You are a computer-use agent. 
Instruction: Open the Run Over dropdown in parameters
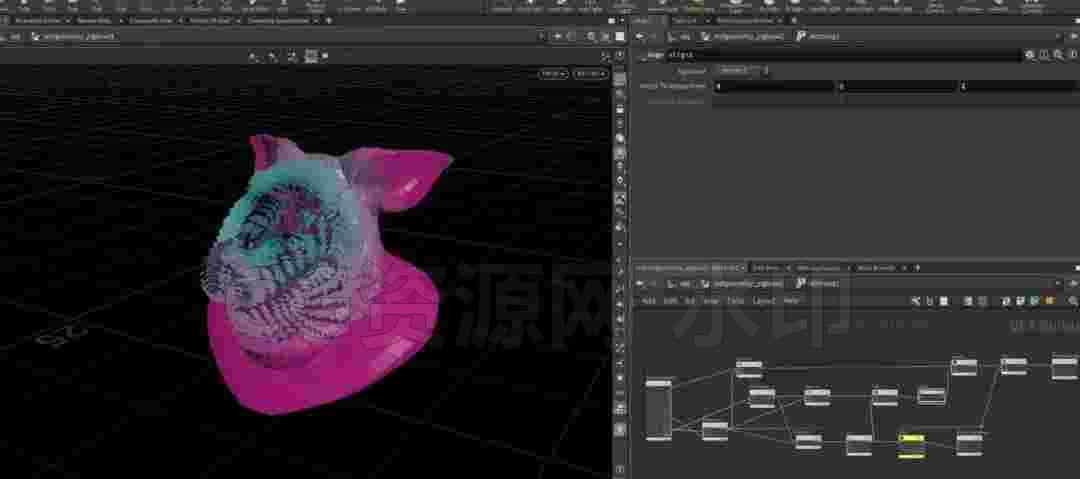742,70
